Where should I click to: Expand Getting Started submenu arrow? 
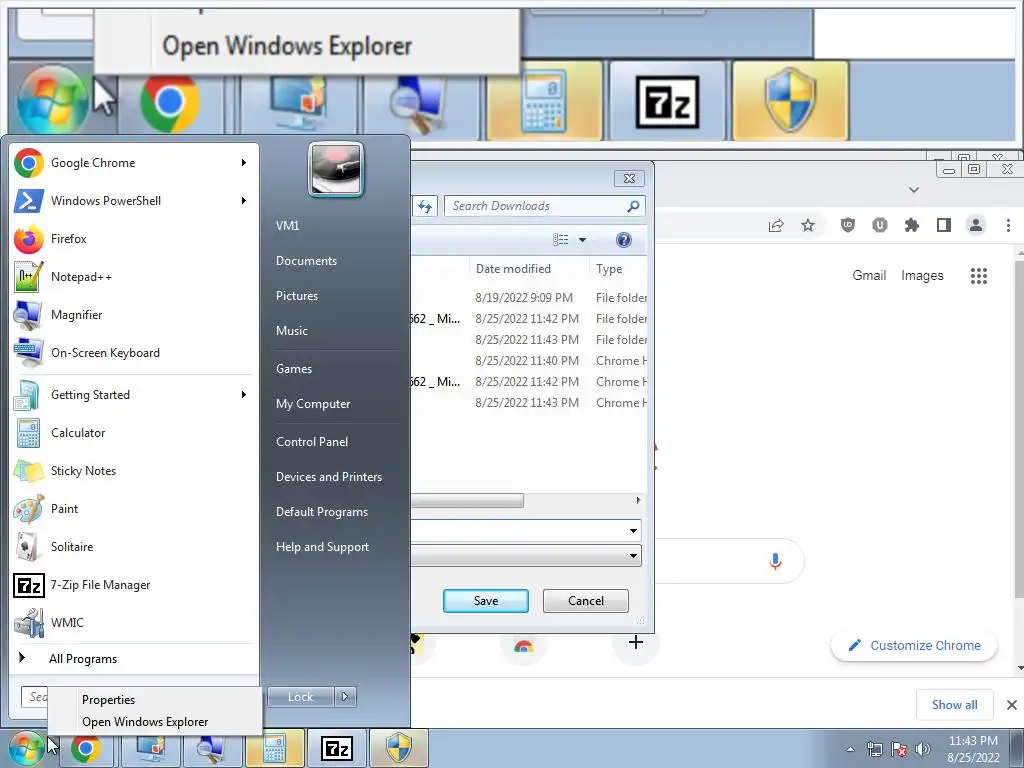click(244, 394)
